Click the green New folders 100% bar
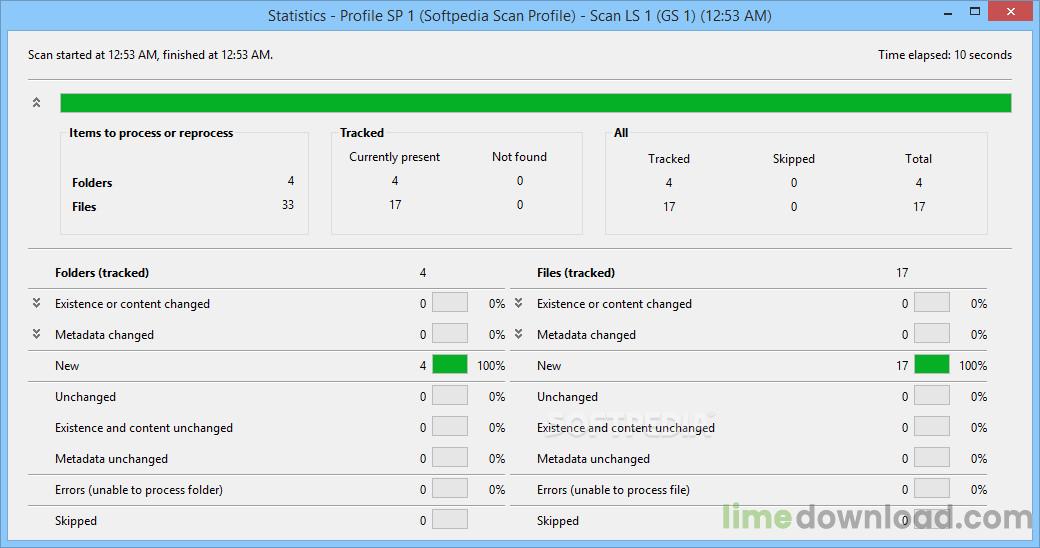 [450, 365]
